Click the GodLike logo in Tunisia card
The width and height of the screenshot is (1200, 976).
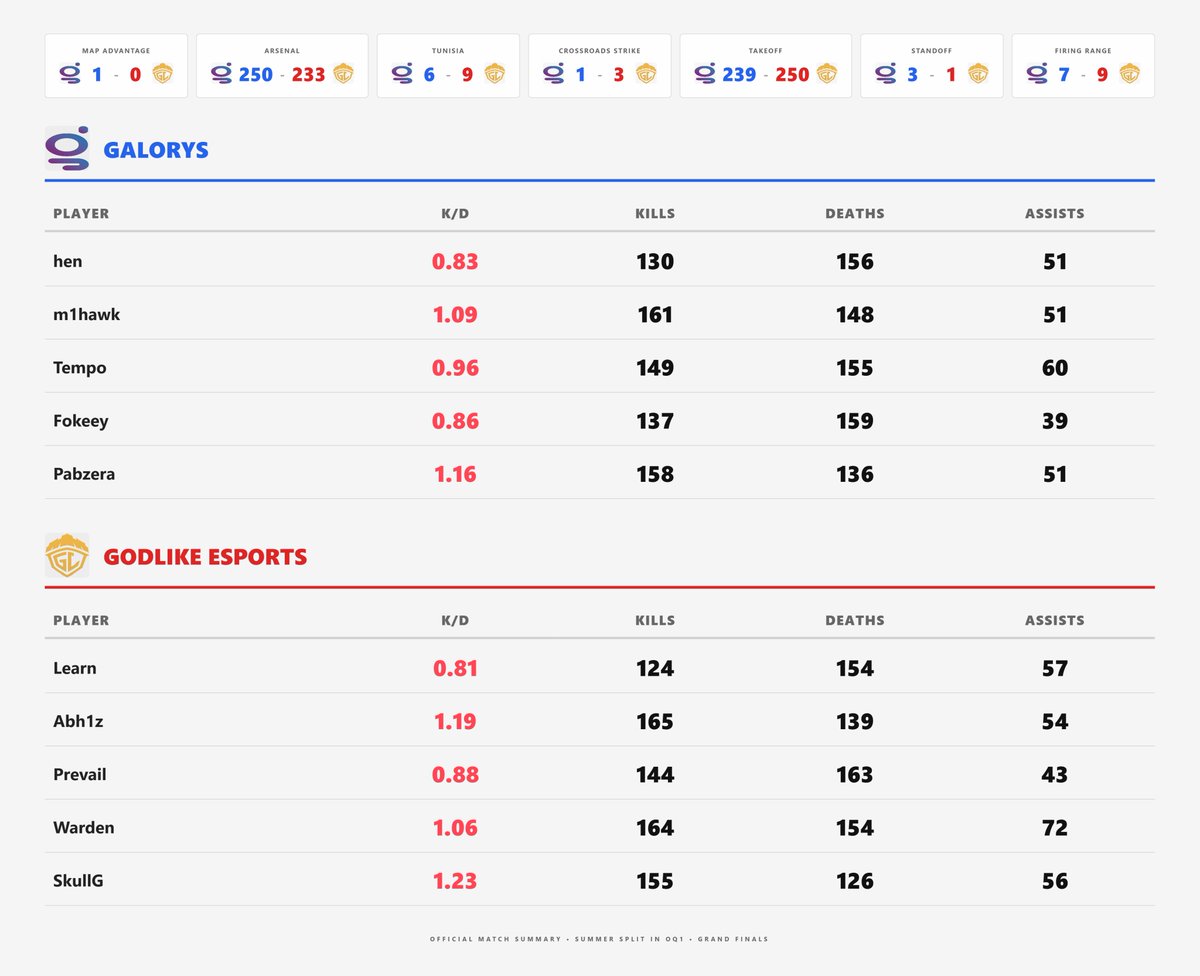tap(494, 74)
